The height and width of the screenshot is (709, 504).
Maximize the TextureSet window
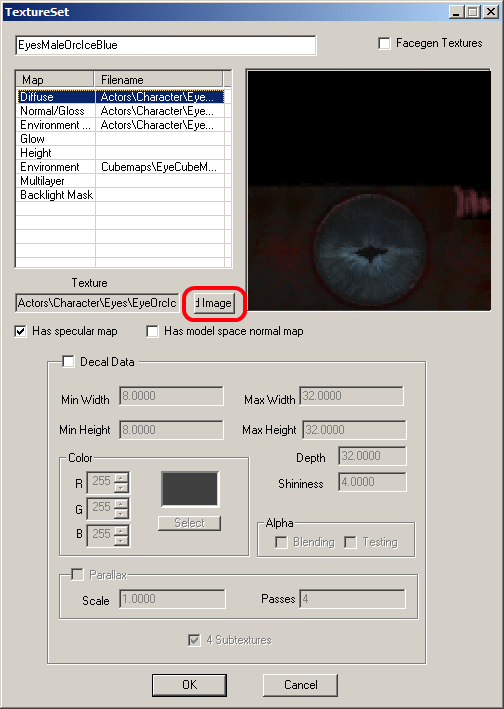[x=473, y=12]
